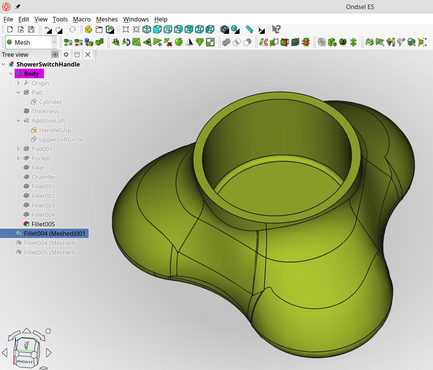
Task: Open the Tools menu
Action: (x=60, y=19)
